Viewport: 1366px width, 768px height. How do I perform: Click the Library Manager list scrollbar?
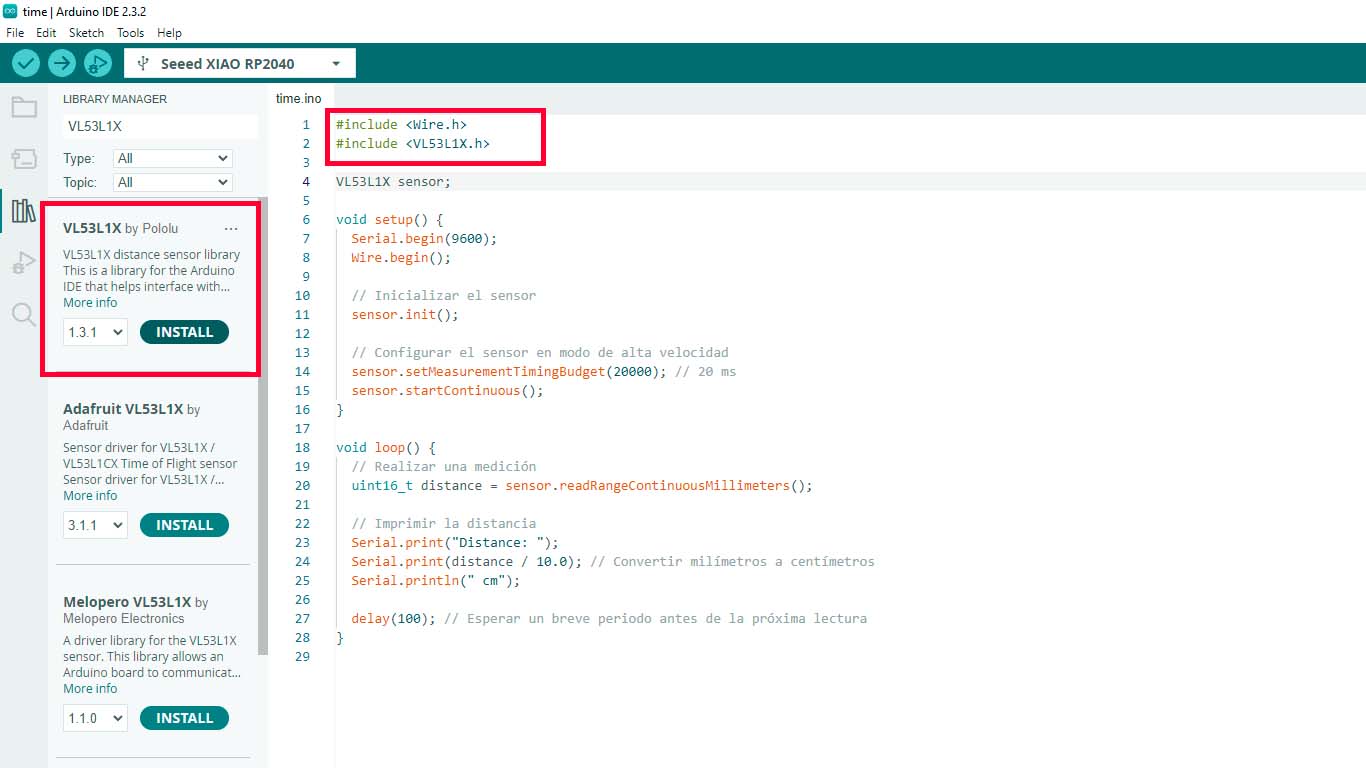tap(263, 425)
